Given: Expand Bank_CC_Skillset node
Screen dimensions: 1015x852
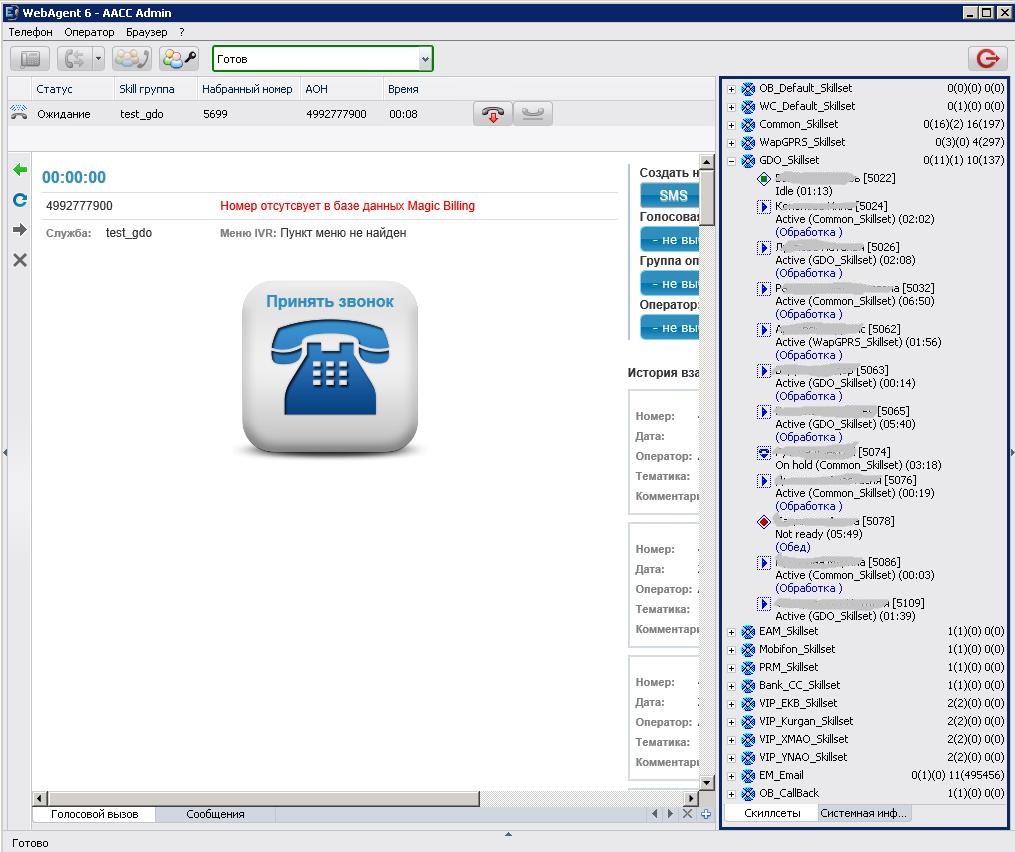Looking at the screenshot, I should pos(731,686).
